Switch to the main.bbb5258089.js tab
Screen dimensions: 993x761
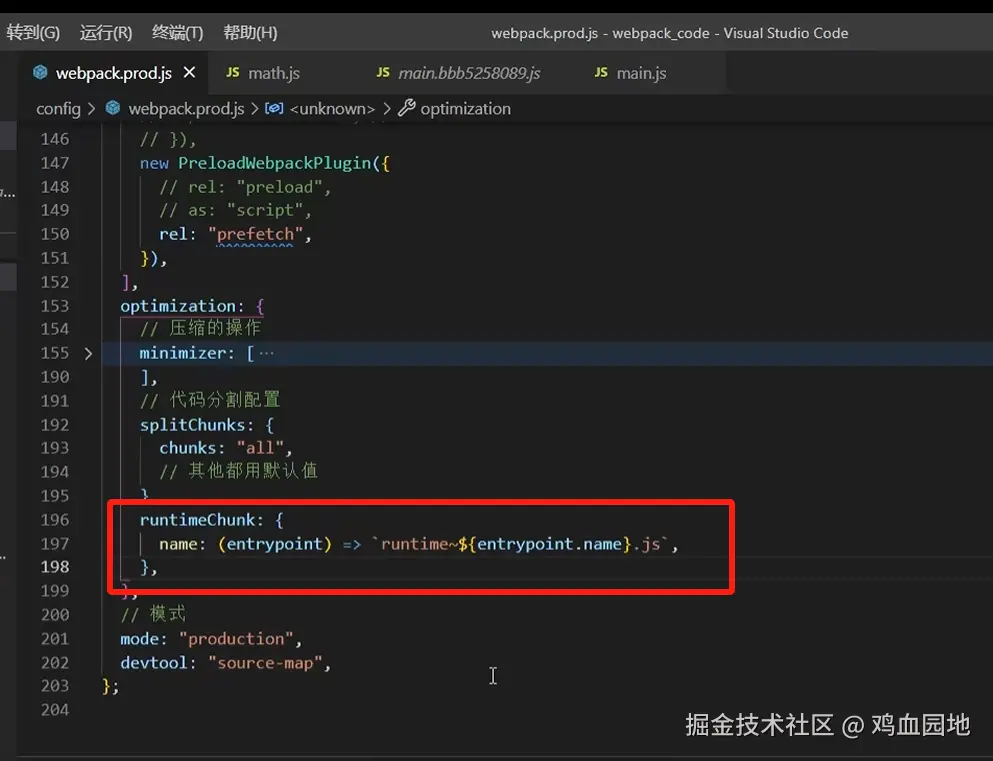coord(469,73)
